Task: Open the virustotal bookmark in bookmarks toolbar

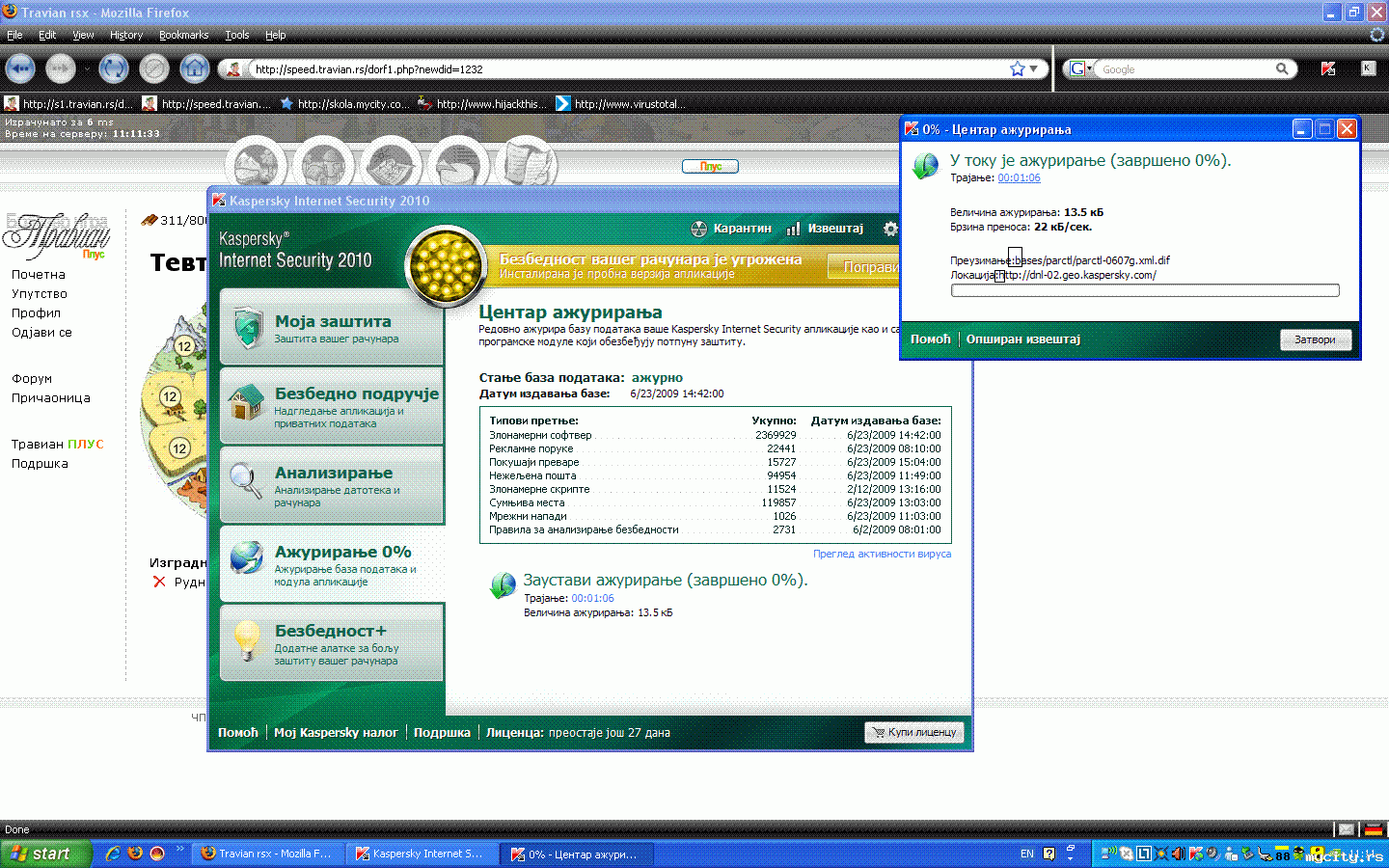Action: (620, 104)
